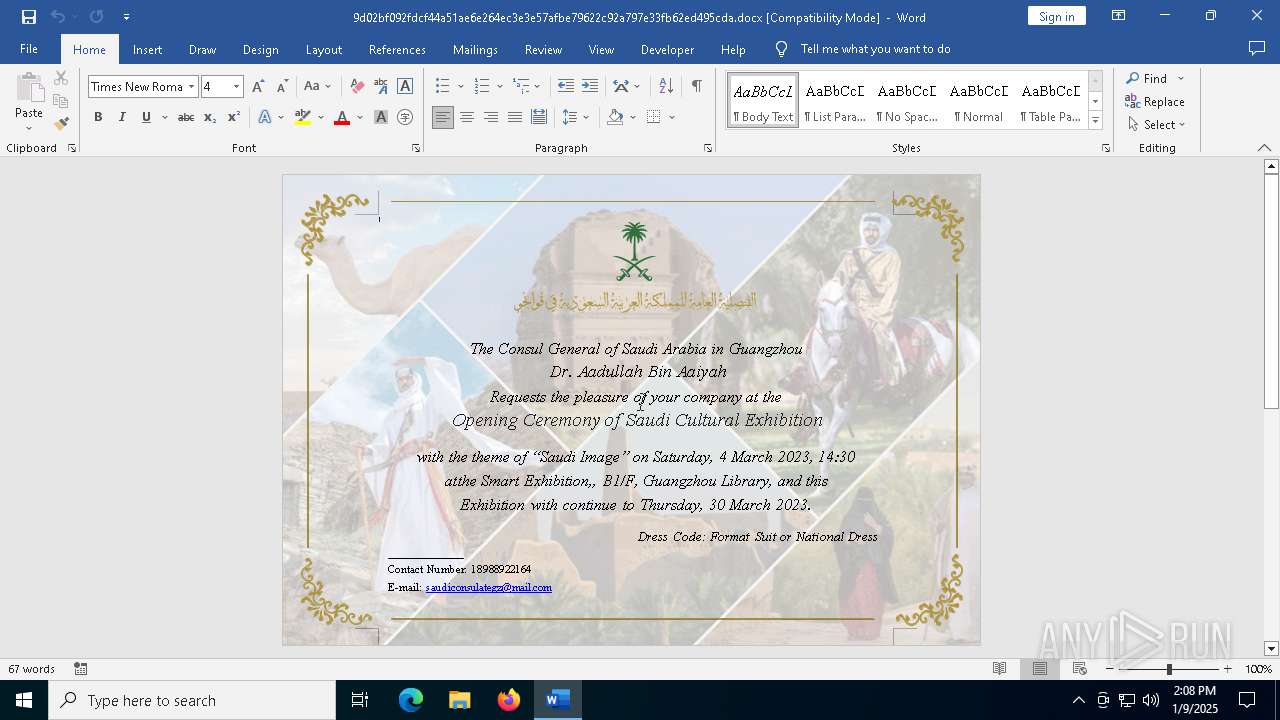This screenshot has width=1280, height=720.
Task: Open the Borders dropdown arrow
Action: (x=672, y=118)
